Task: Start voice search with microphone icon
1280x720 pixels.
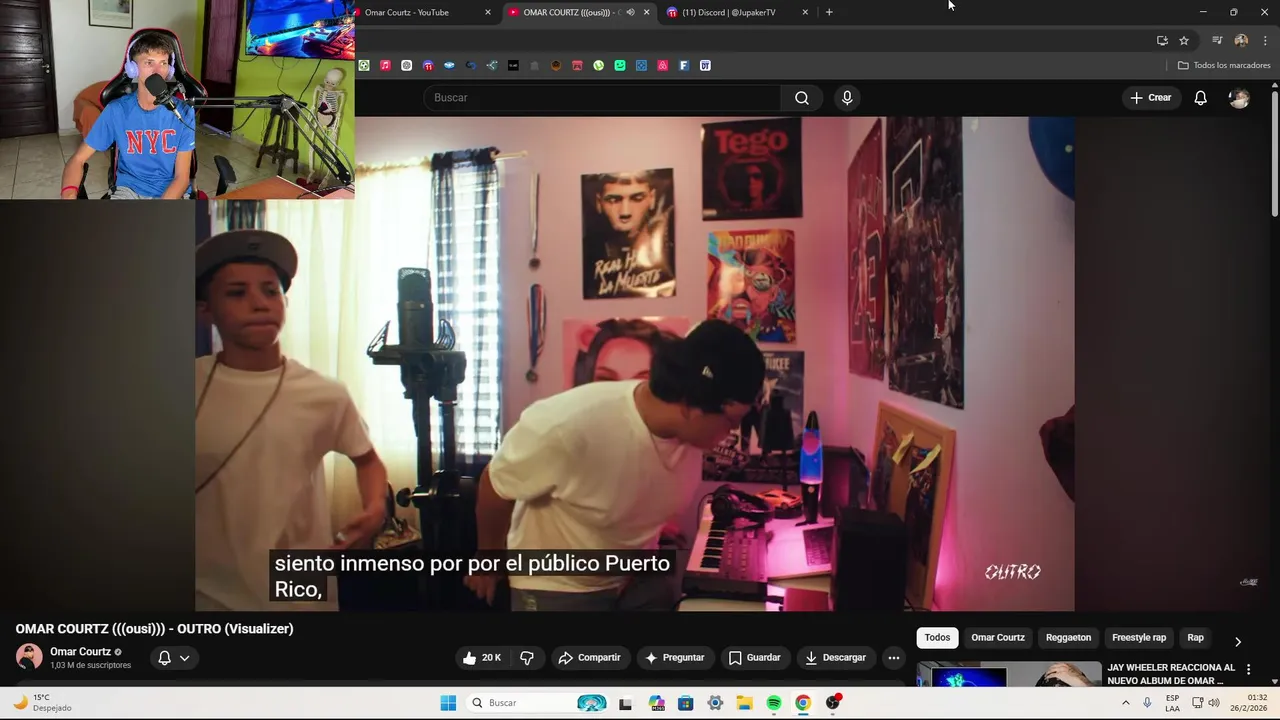Action: 847,98
